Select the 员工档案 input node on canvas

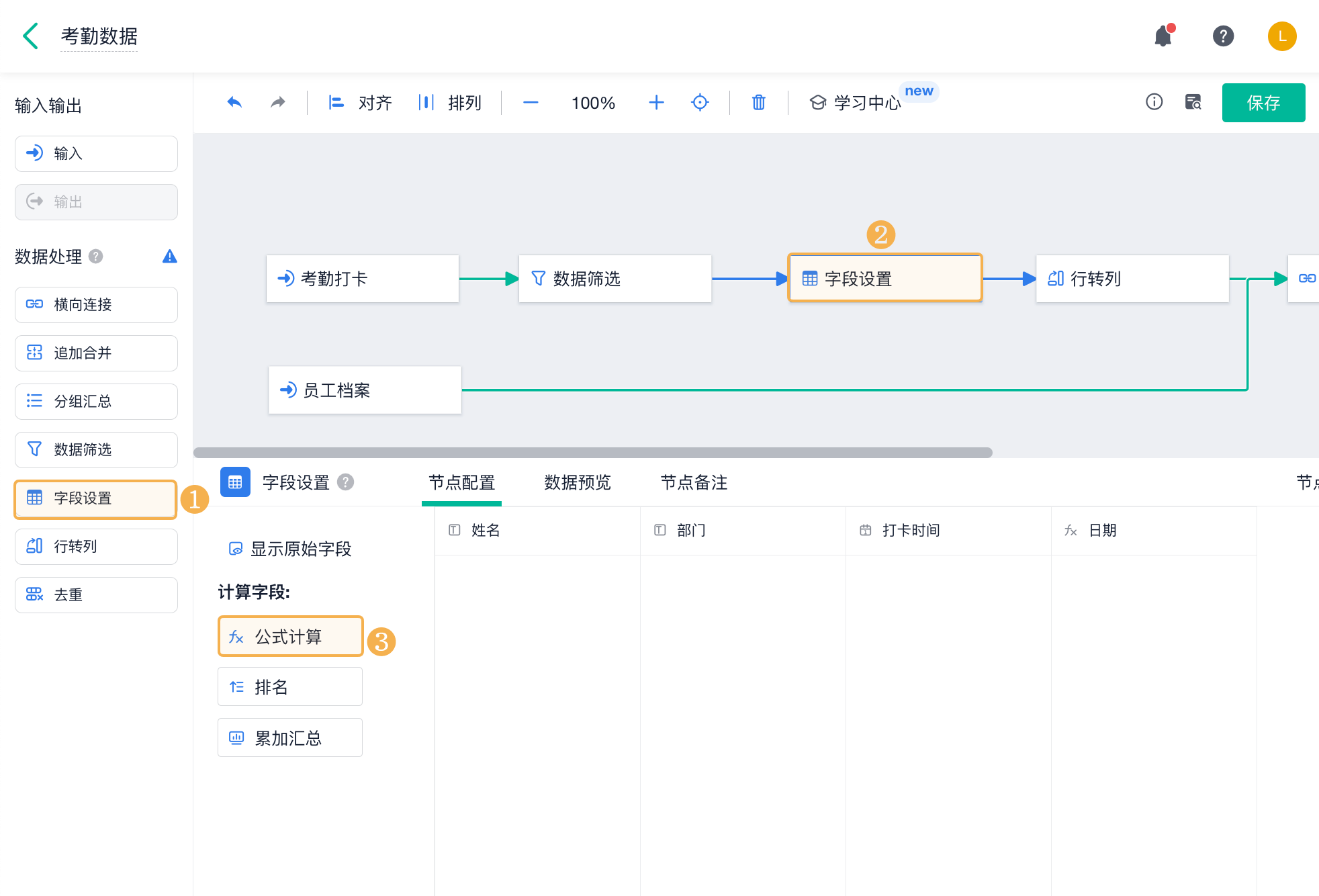click(365, 390)
